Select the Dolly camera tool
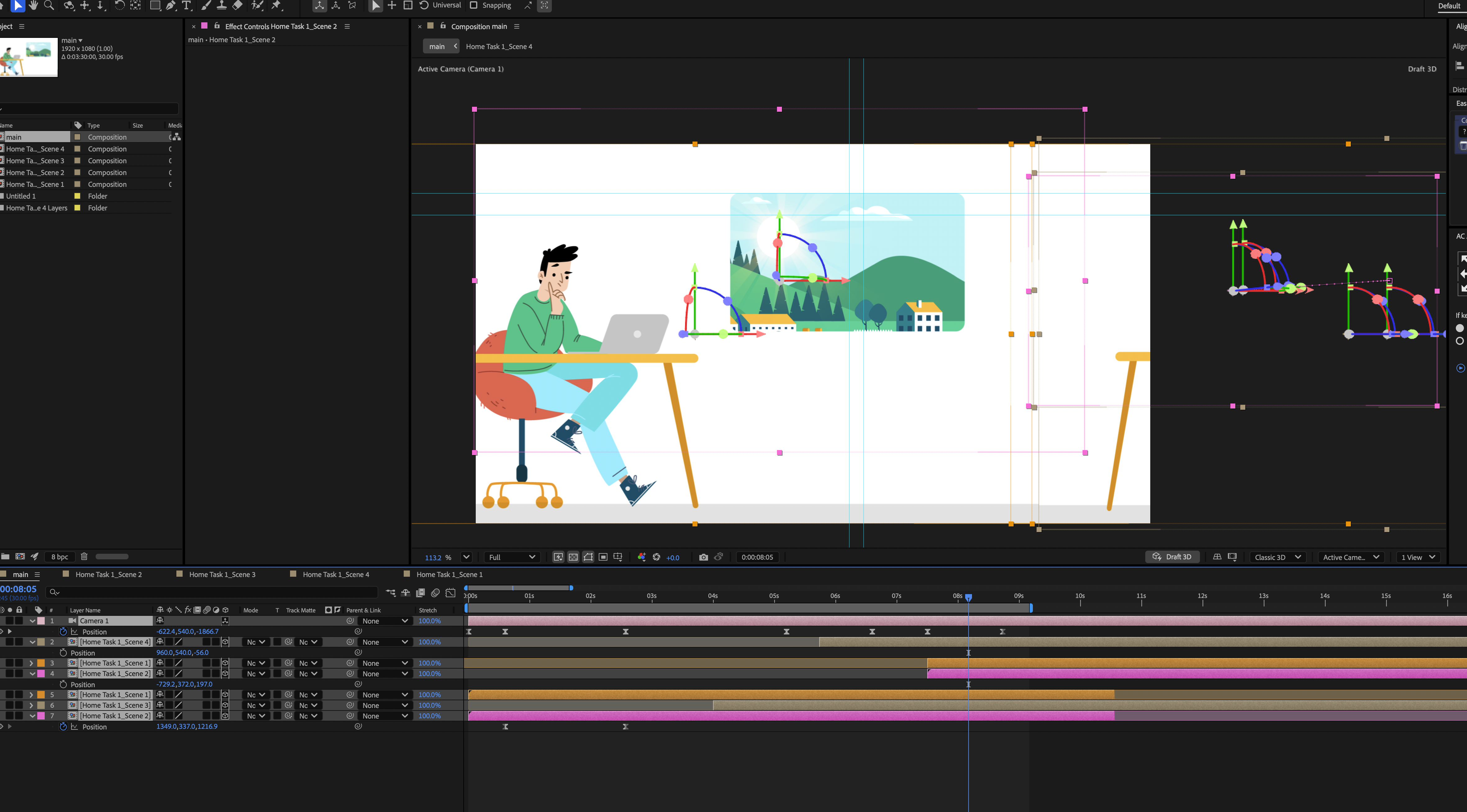 (x=100, y=5)
